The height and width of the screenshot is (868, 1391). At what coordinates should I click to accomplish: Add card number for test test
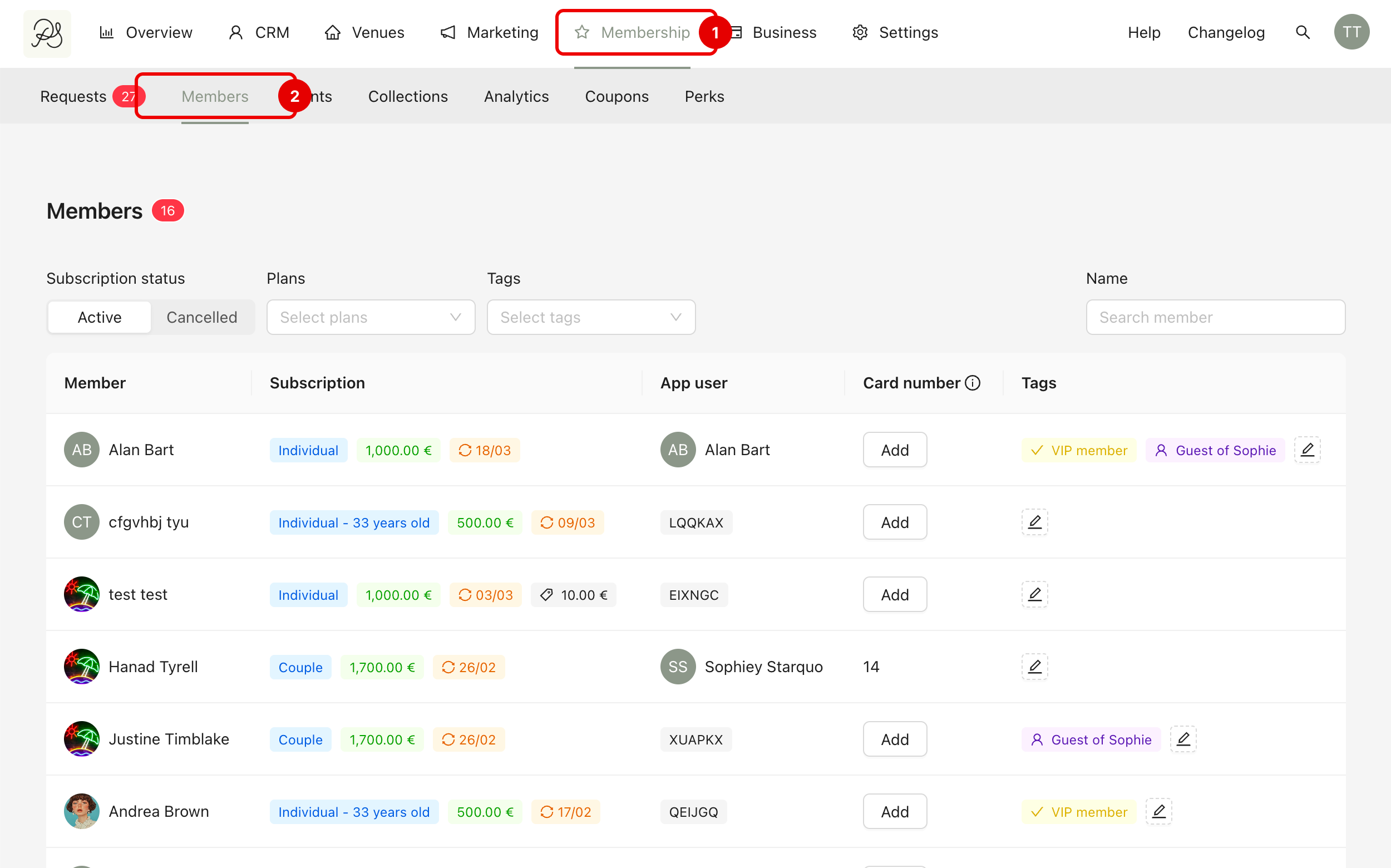(x=895, y=594)
